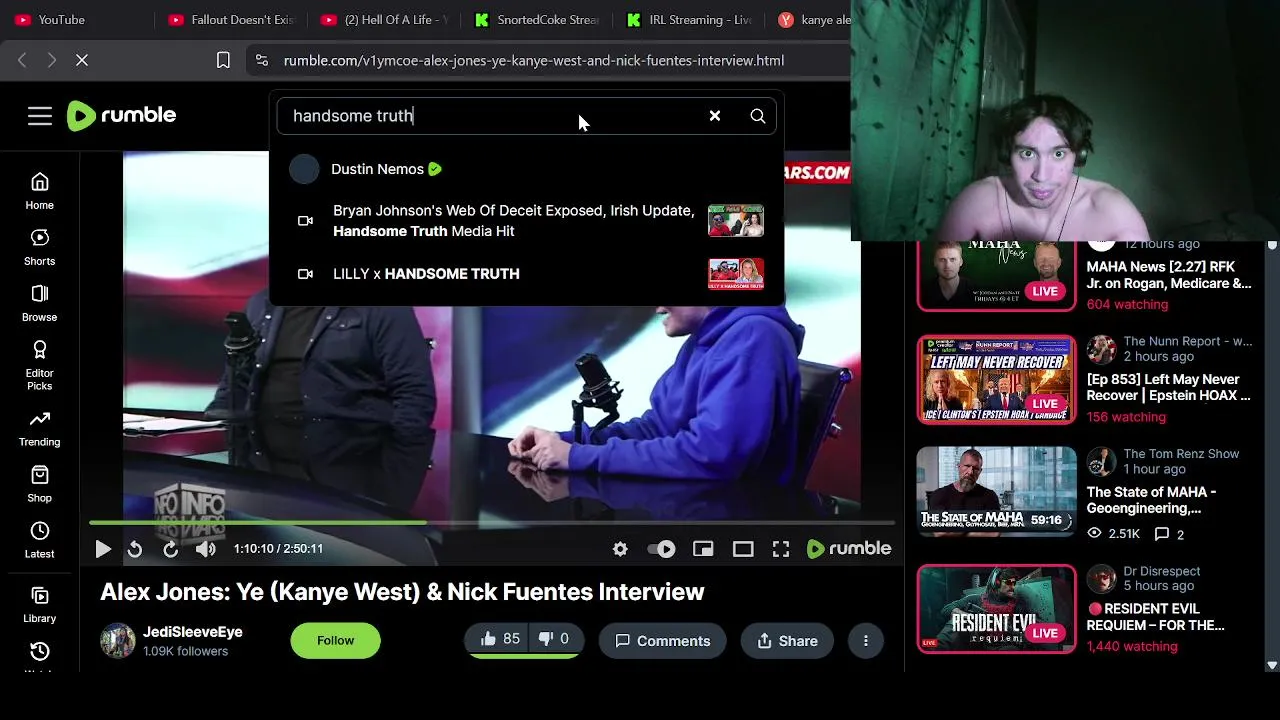
Task: Switch to SnortedCoke Stream tab
Action: [x=537, y=20]
